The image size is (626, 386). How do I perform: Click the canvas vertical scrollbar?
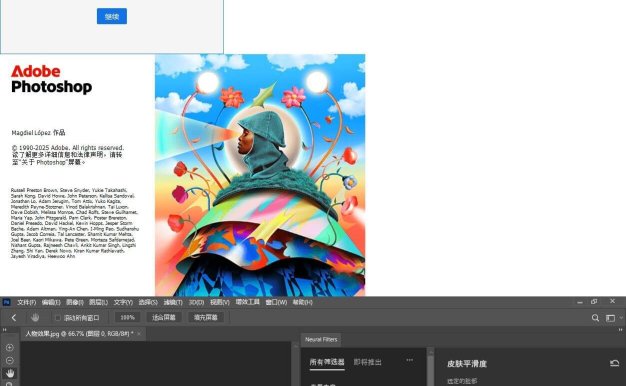(x=296, y=364)
